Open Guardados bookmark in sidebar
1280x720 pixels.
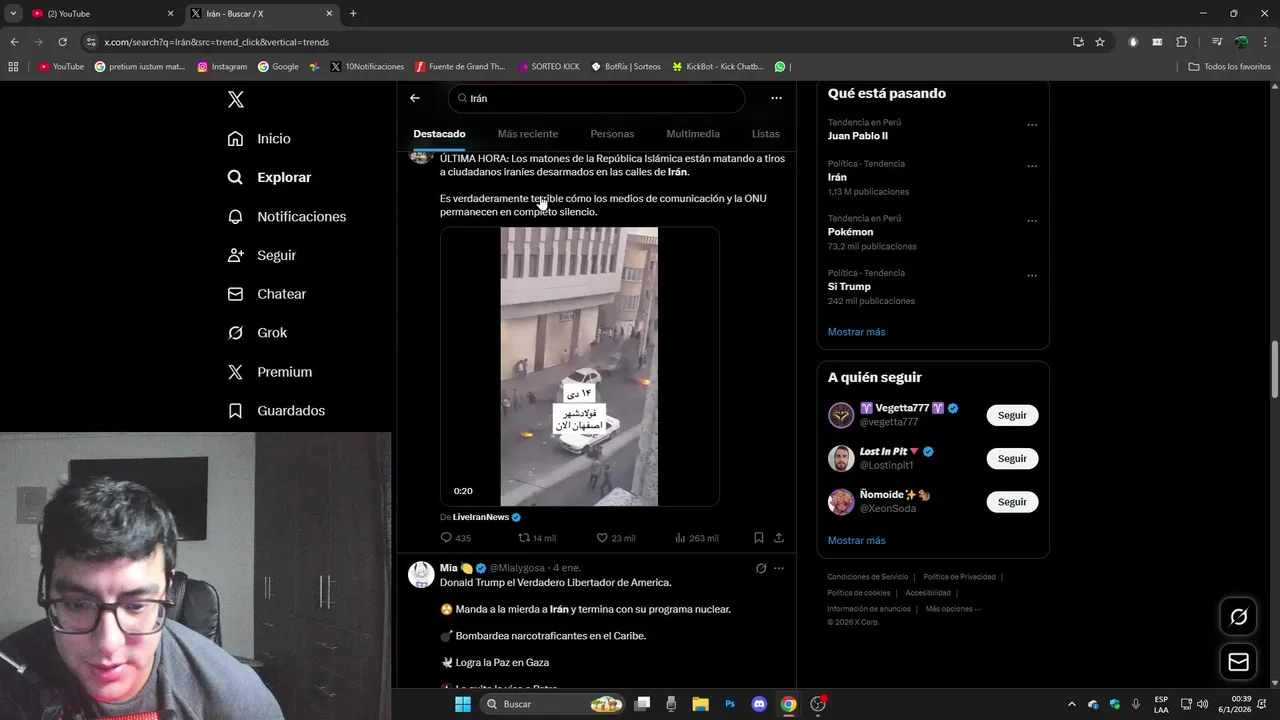coord(276,411)
